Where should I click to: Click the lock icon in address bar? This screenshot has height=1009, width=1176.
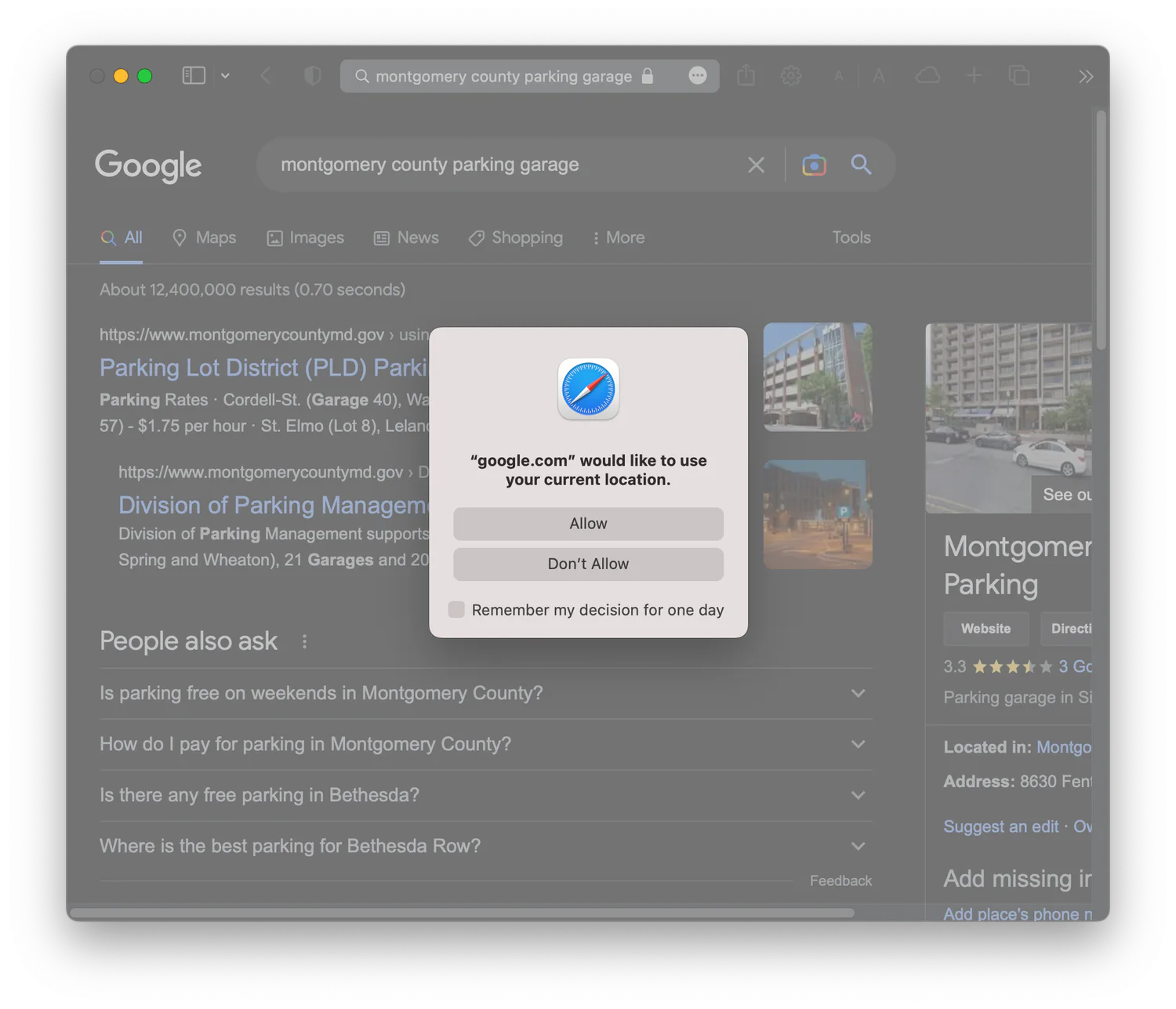click(648, 76)
